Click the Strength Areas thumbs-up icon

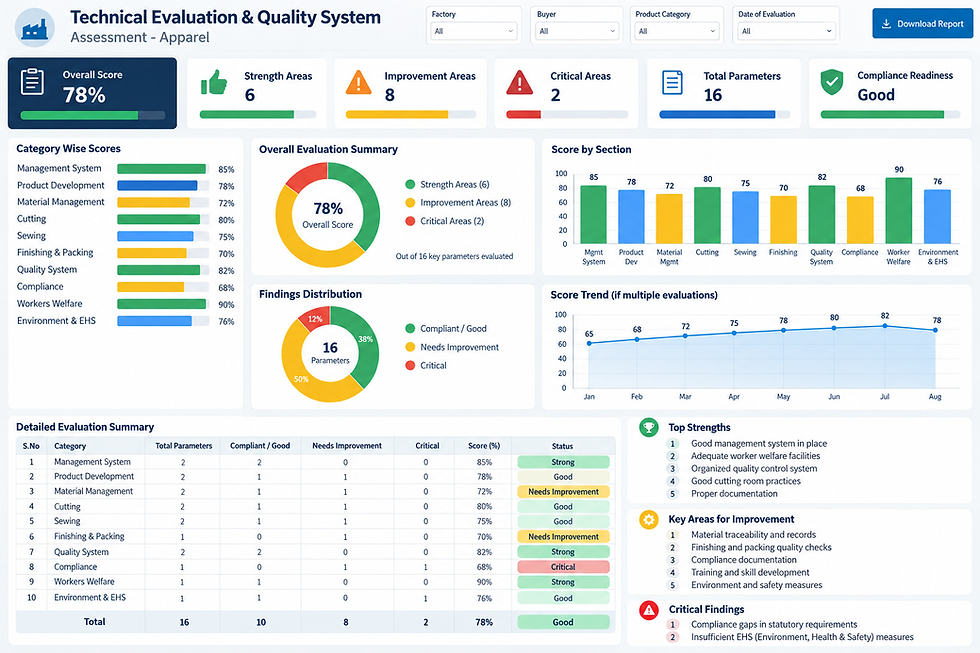pos(214,82)
